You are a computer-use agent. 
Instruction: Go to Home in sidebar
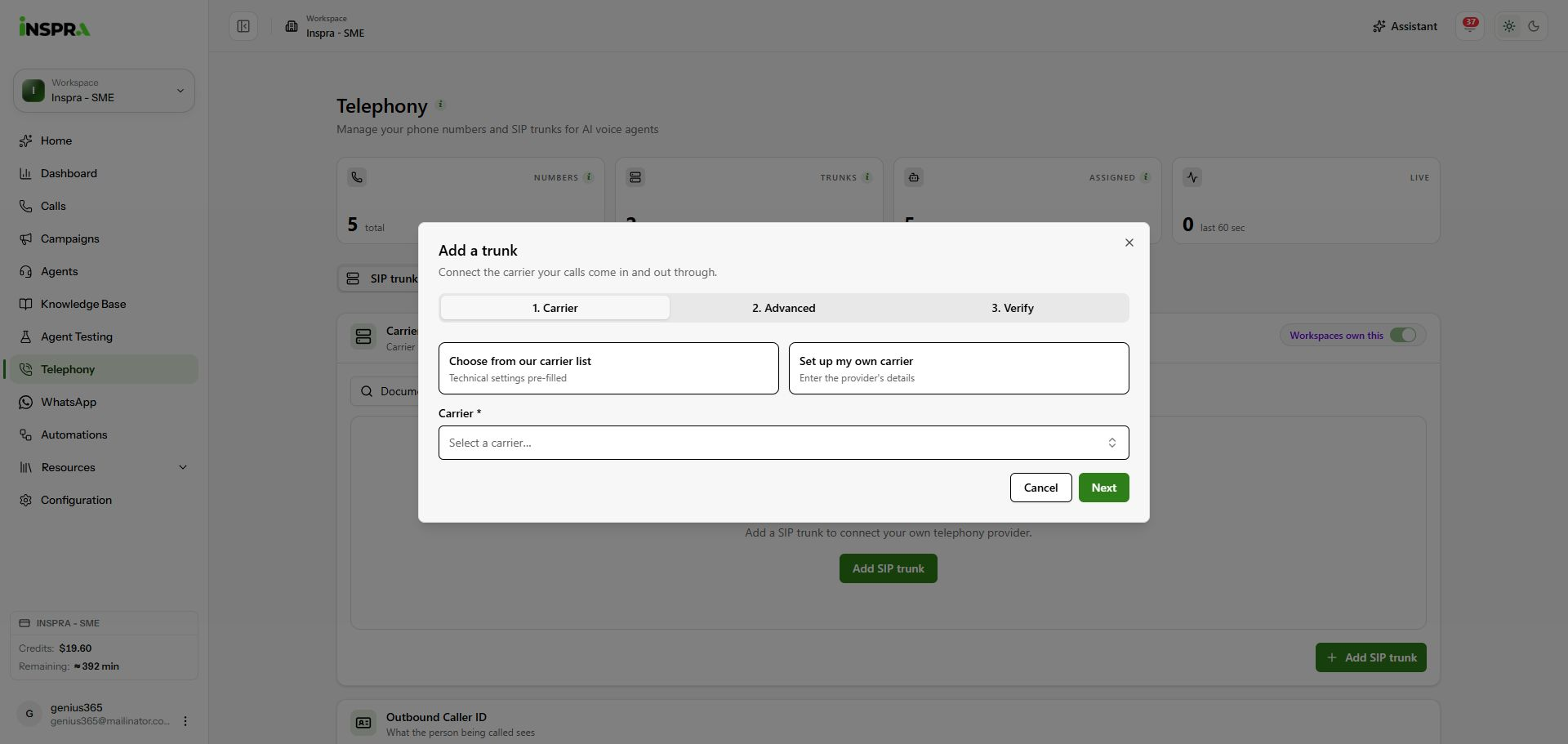tap(104, 140)
